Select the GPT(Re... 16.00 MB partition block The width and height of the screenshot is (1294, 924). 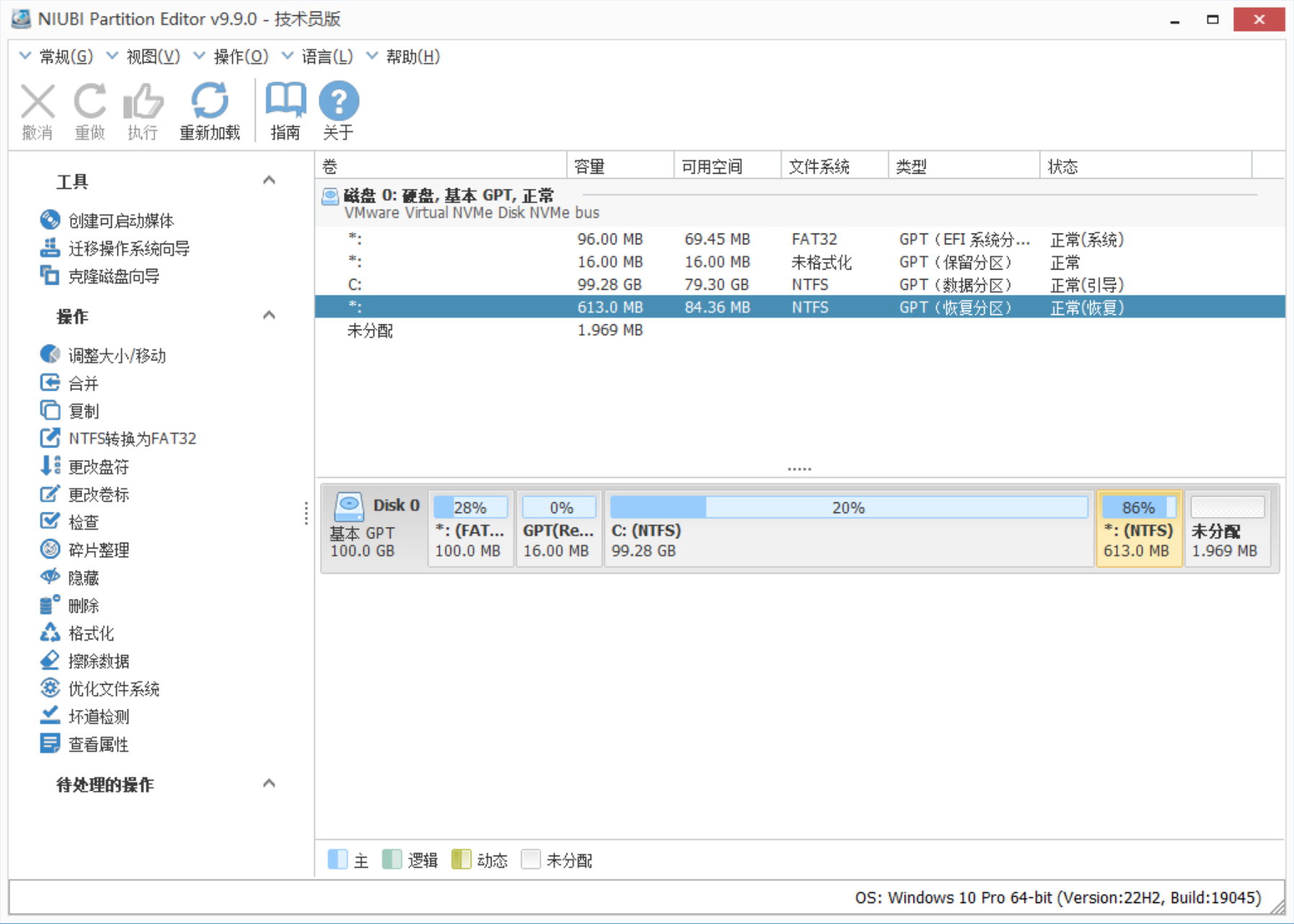click(x=559, y=528)
